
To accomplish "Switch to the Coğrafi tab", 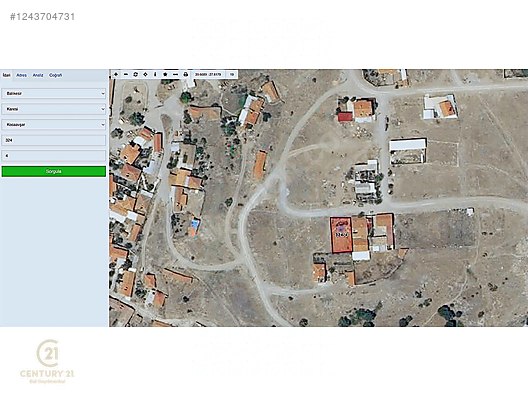I will [x=56, y=75].
